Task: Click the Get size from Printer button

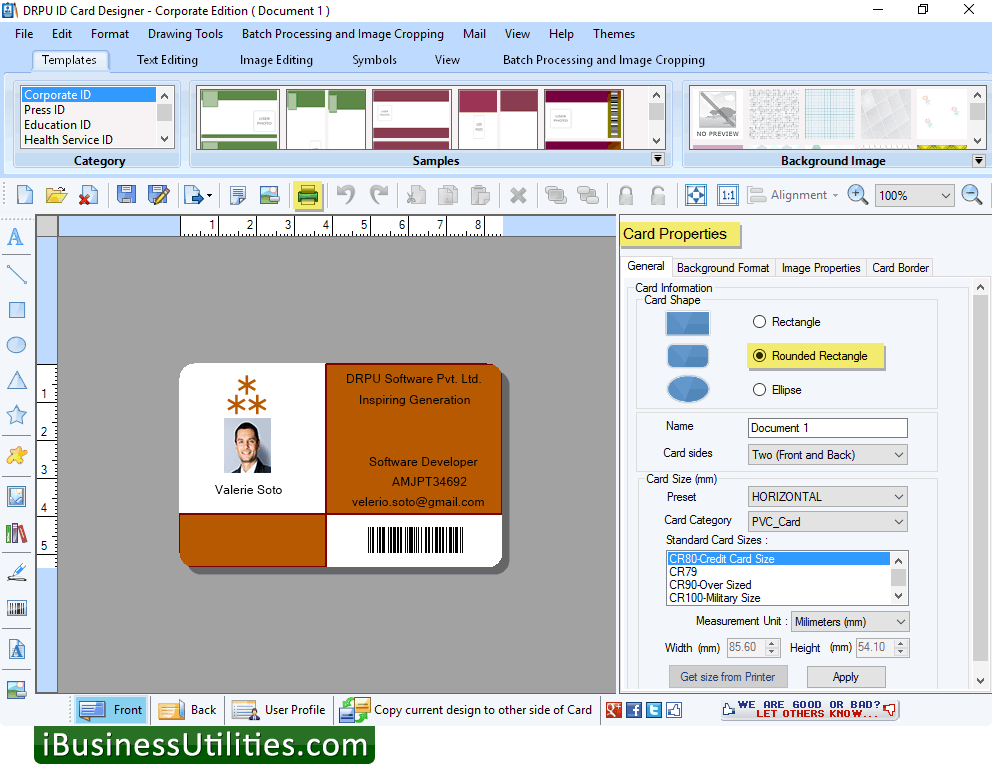Action: point(728,677)
